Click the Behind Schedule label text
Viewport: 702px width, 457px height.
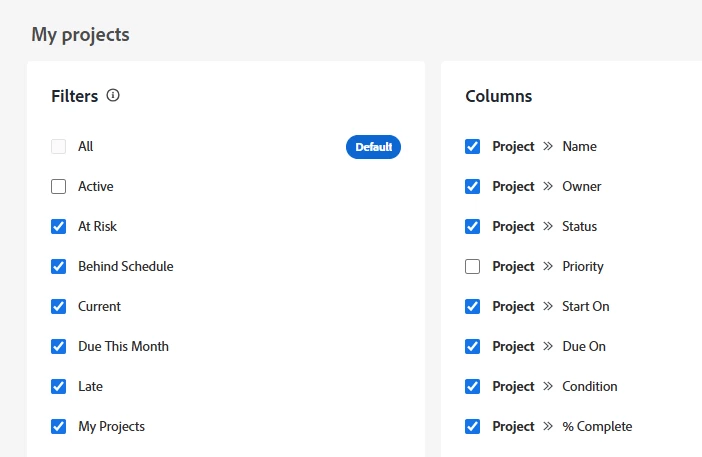point(126,266)
